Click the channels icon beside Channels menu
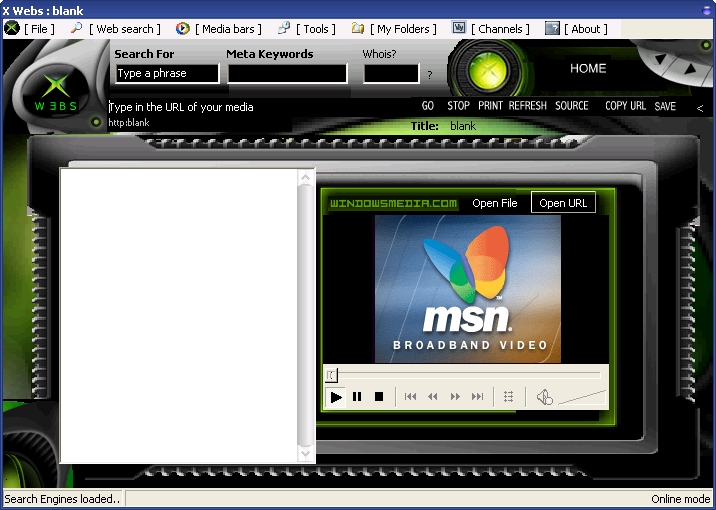Screen dimensions: 716x510 coord(459,28)
